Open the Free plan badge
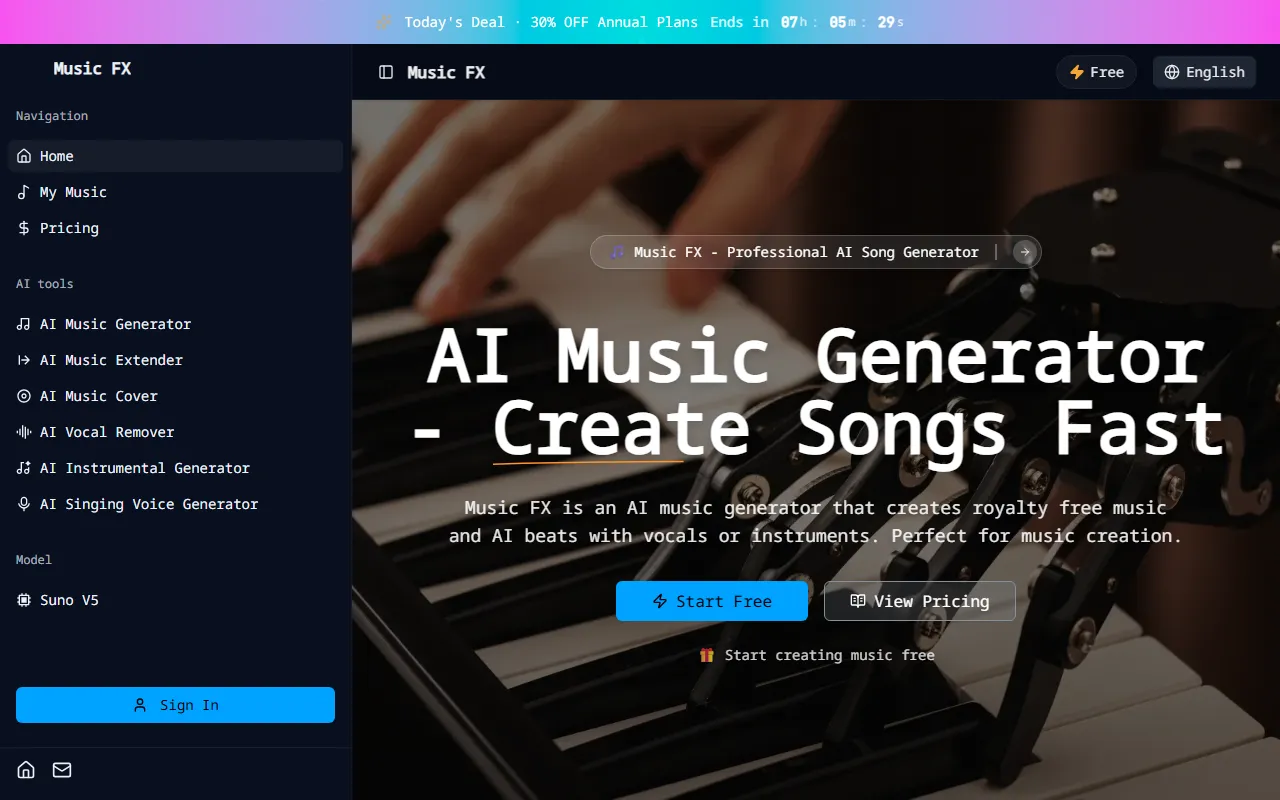The width and height of the screenshot is (1280, 800). click(x=1096, y=72)
